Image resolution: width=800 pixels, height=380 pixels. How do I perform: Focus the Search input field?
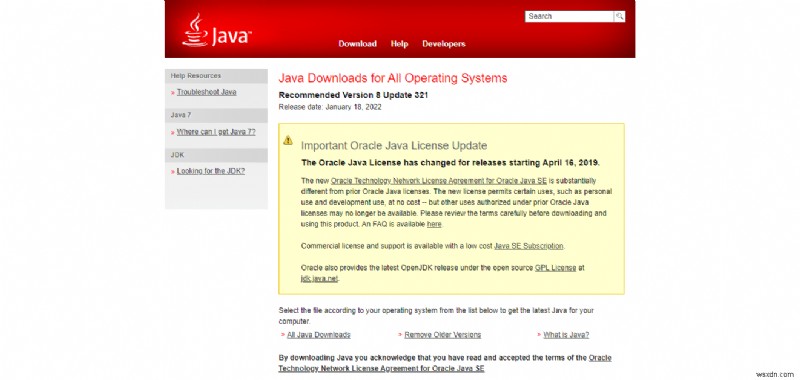coord(569,16)
